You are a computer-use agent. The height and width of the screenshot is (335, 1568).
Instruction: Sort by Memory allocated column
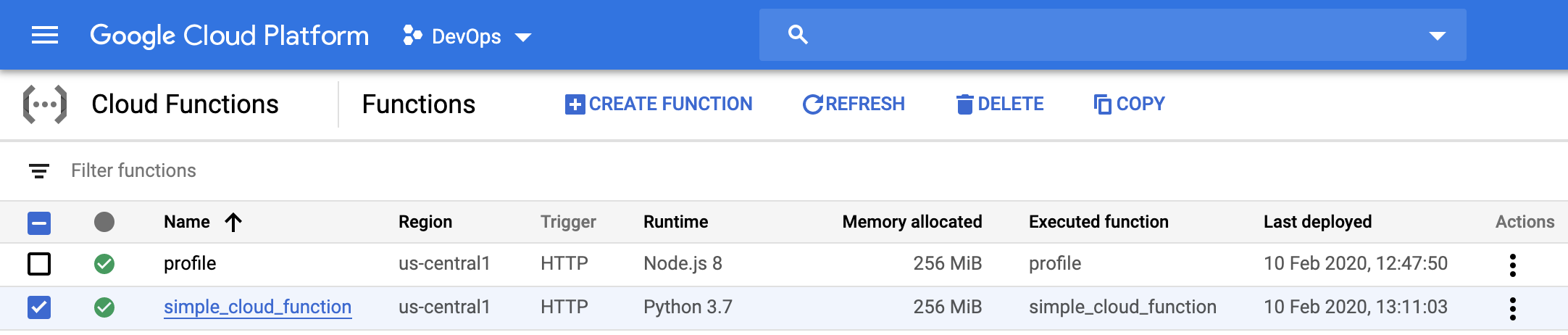pyautogui.click(x=912, y=222)
